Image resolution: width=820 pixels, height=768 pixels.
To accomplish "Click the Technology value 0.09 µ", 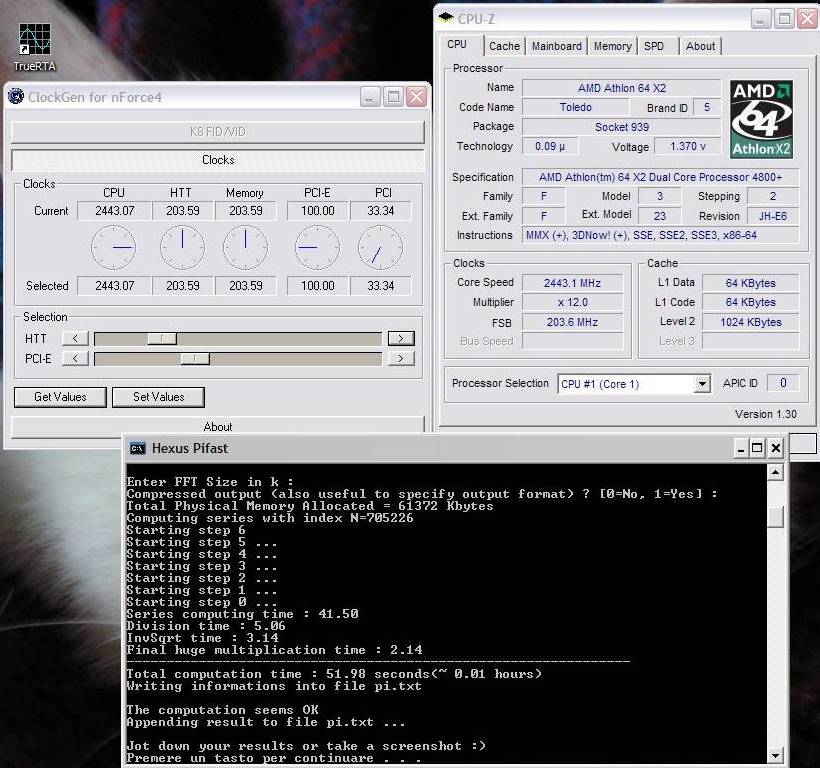I will (x=550, y=146).
